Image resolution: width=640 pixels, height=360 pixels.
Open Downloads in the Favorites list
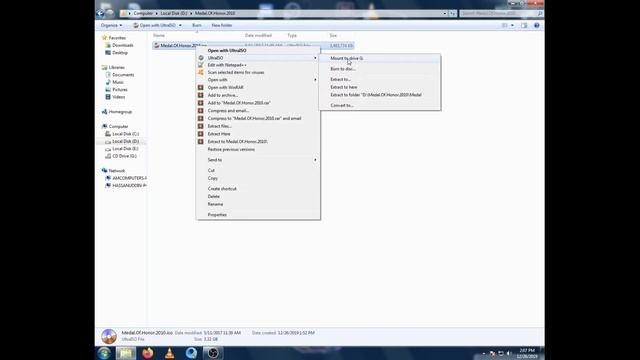(x=122, y=45)
